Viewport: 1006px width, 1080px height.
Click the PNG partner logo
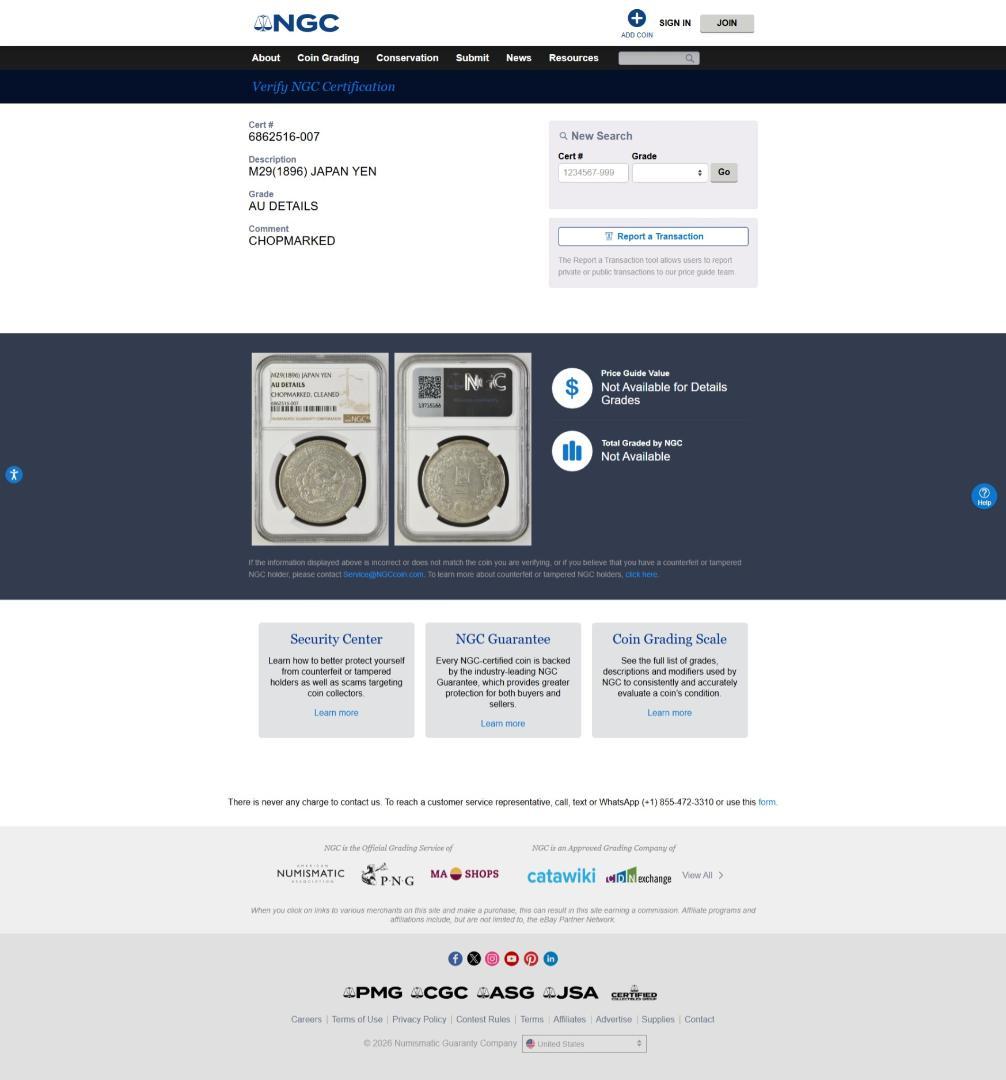tap(388, 875)
